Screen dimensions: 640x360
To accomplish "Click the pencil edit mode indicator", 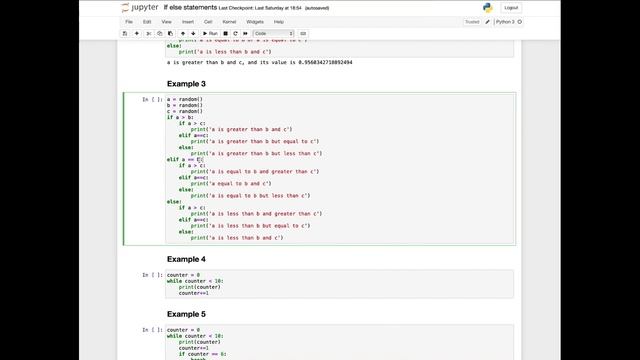I will pos(487,22).
